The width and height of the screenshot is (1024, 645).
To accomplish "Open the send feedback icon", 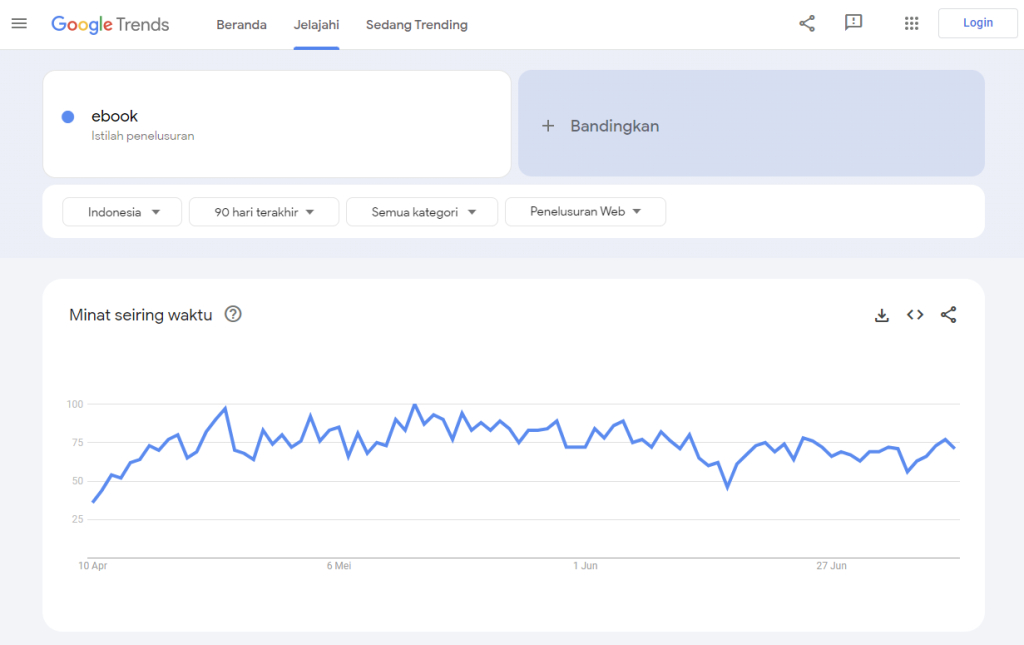I will (x=854, y=23).
